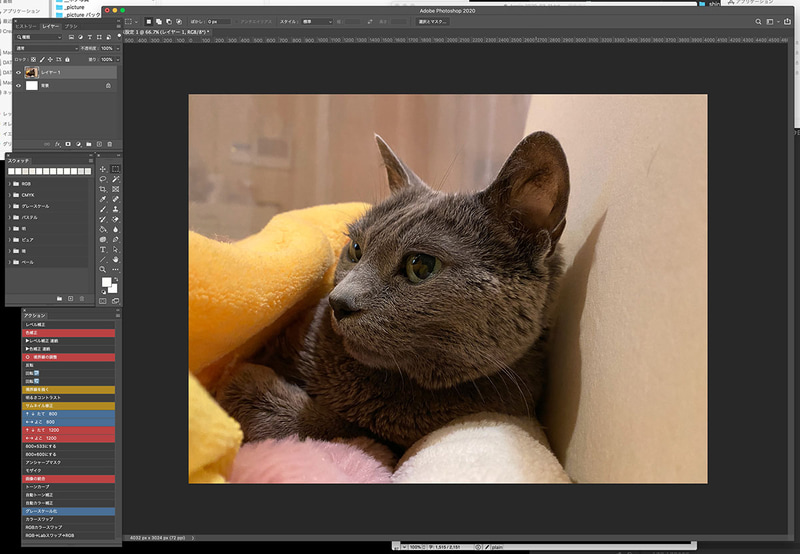Click the 選択とマスク button

[x=433, y=22]
